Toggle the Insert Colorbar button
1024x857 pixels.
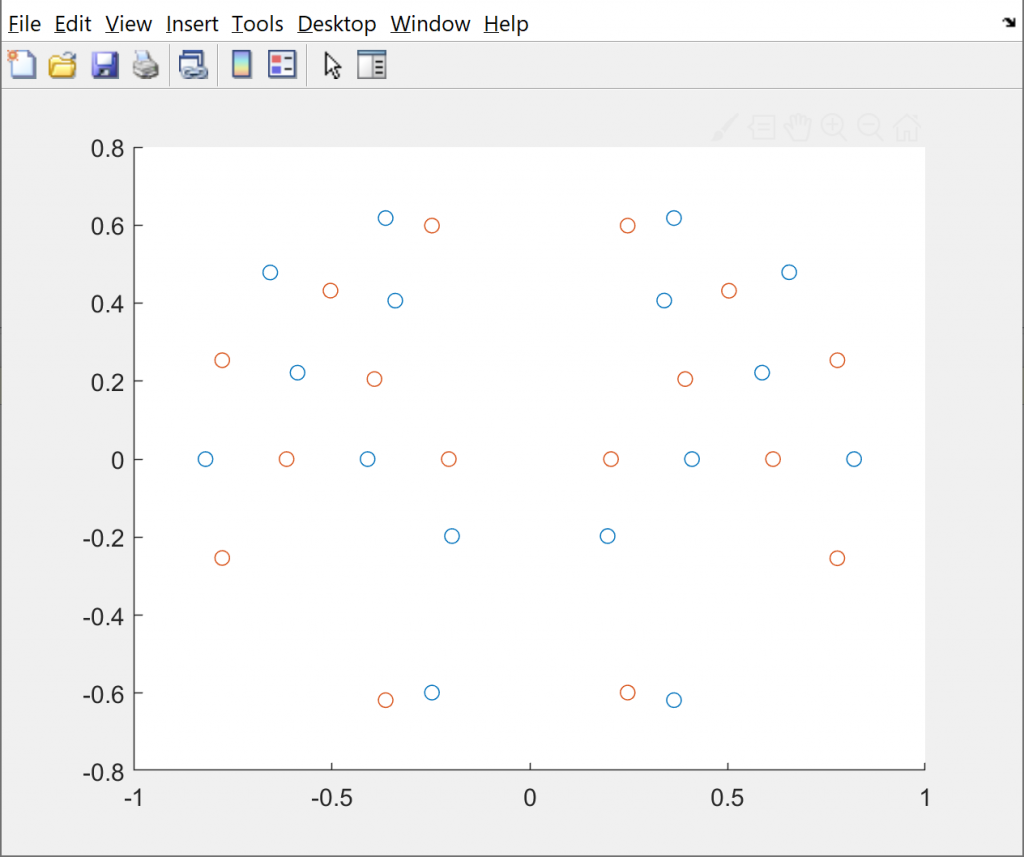[x=241, y=66]
